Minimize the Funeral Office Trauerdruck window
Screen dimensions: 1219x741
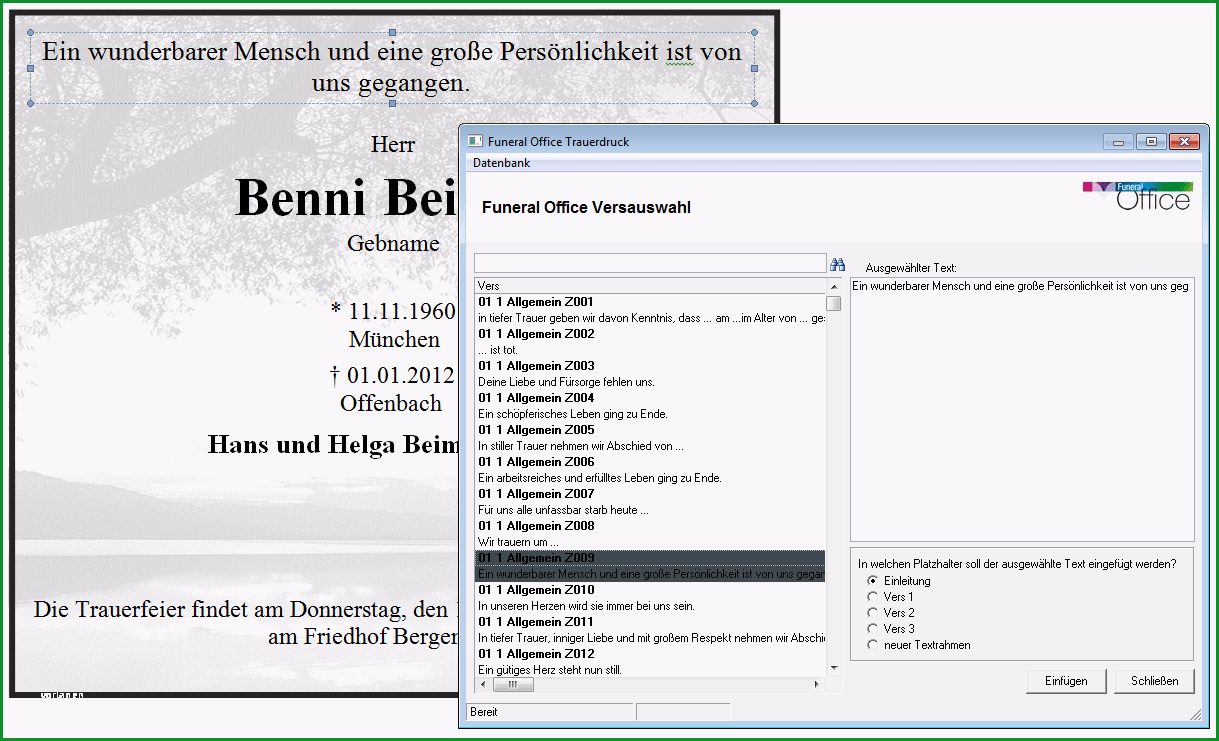point(1118,142)
